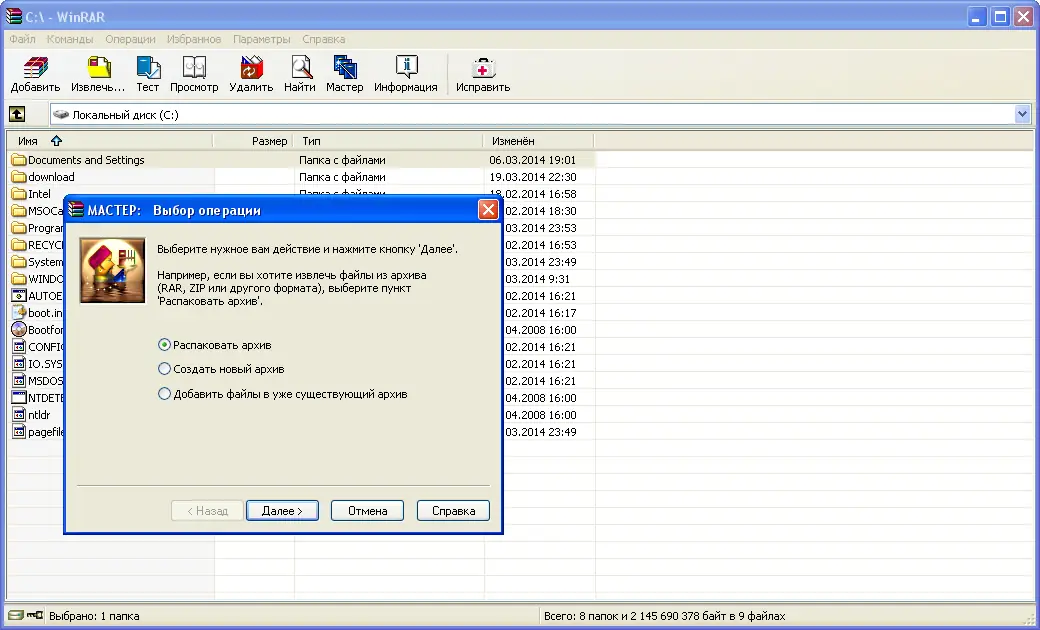Open the Команды menu
Viewport: 1040px width, 630px height.
(x=70, y=39)
